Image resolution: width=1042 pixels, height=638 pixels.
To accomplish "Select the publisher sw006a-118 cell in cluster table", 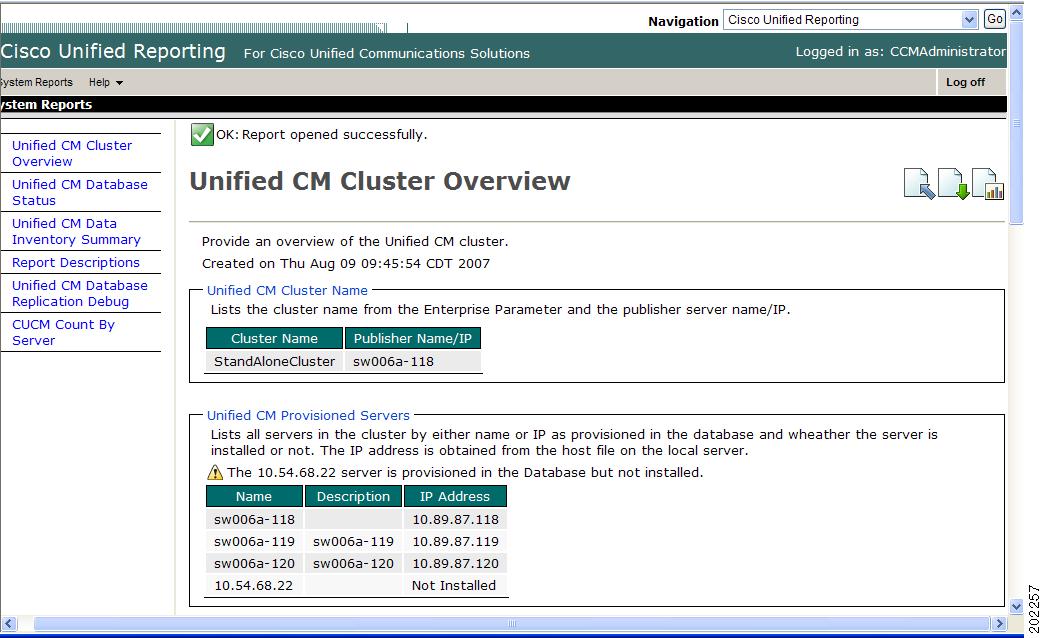I will coord(413,362).
